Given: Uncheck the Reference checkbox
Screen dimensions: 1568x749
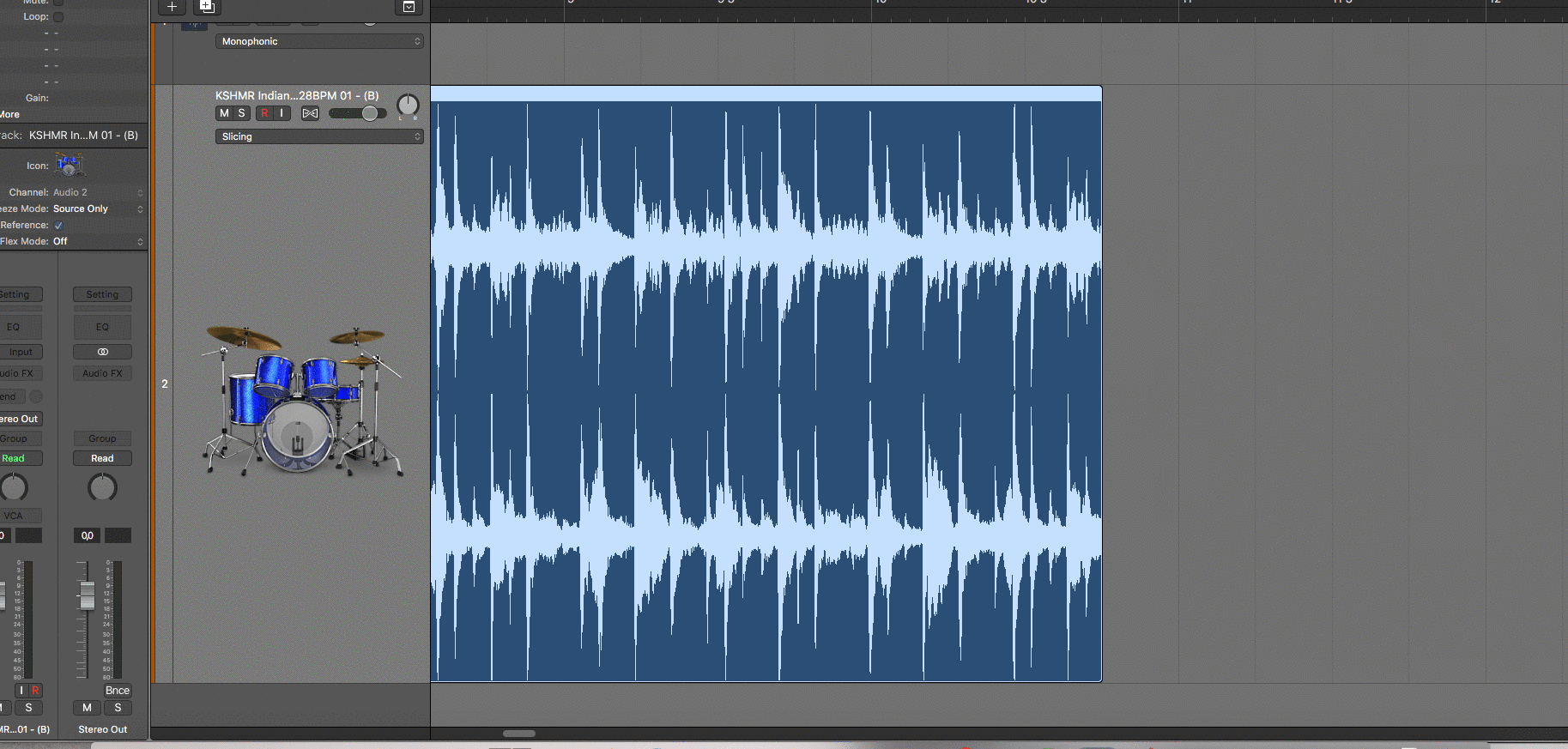Looking at the screenshot, I should pos(58,226).
